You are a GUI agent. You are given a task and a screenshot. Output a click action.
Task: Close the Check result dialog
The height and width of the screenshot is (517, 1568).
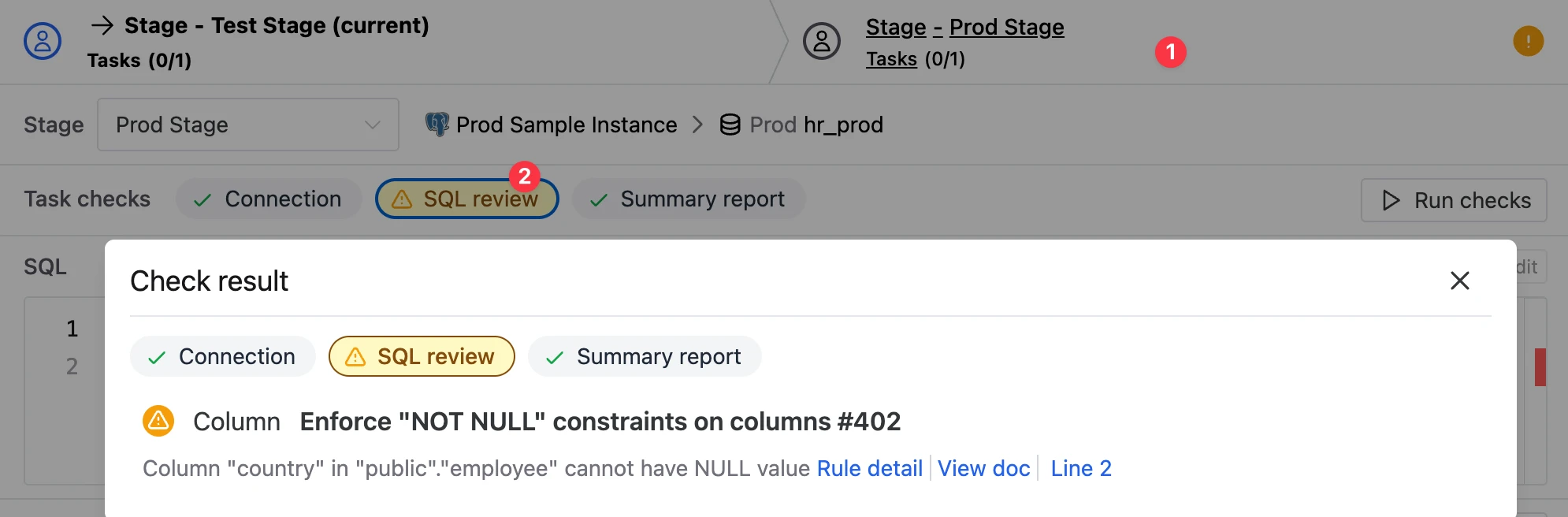[1460, 281]
